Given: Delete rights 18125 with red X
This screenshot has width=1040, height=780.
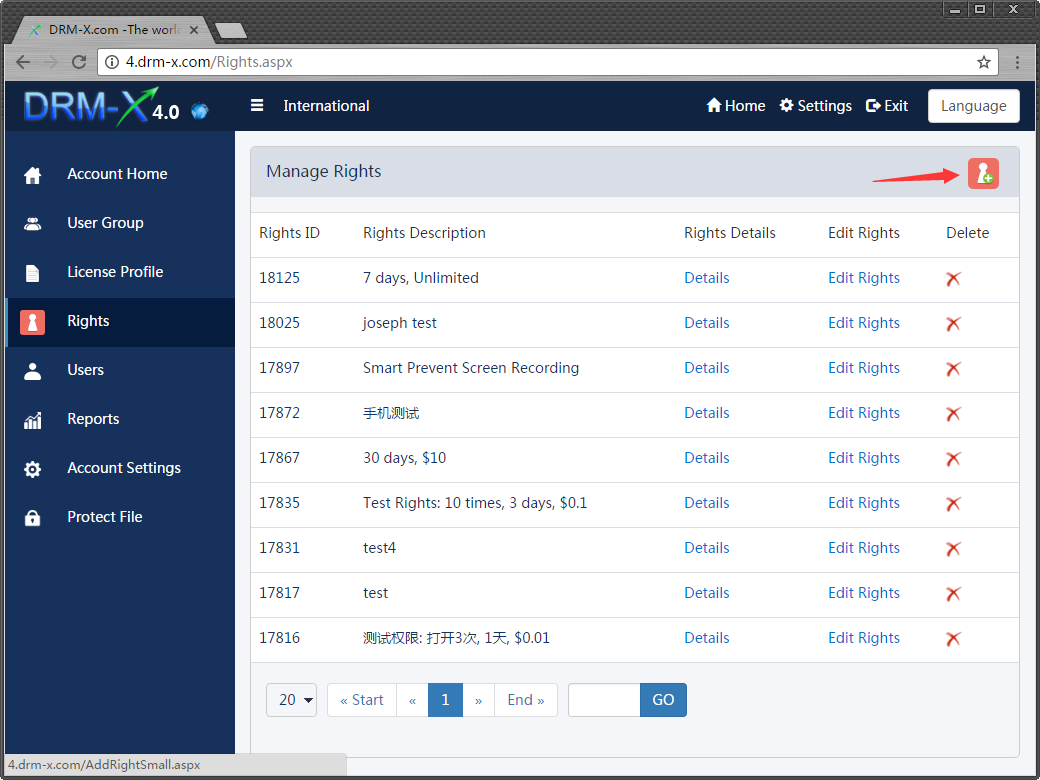Looking at the screenshot, I should (953, 279).
